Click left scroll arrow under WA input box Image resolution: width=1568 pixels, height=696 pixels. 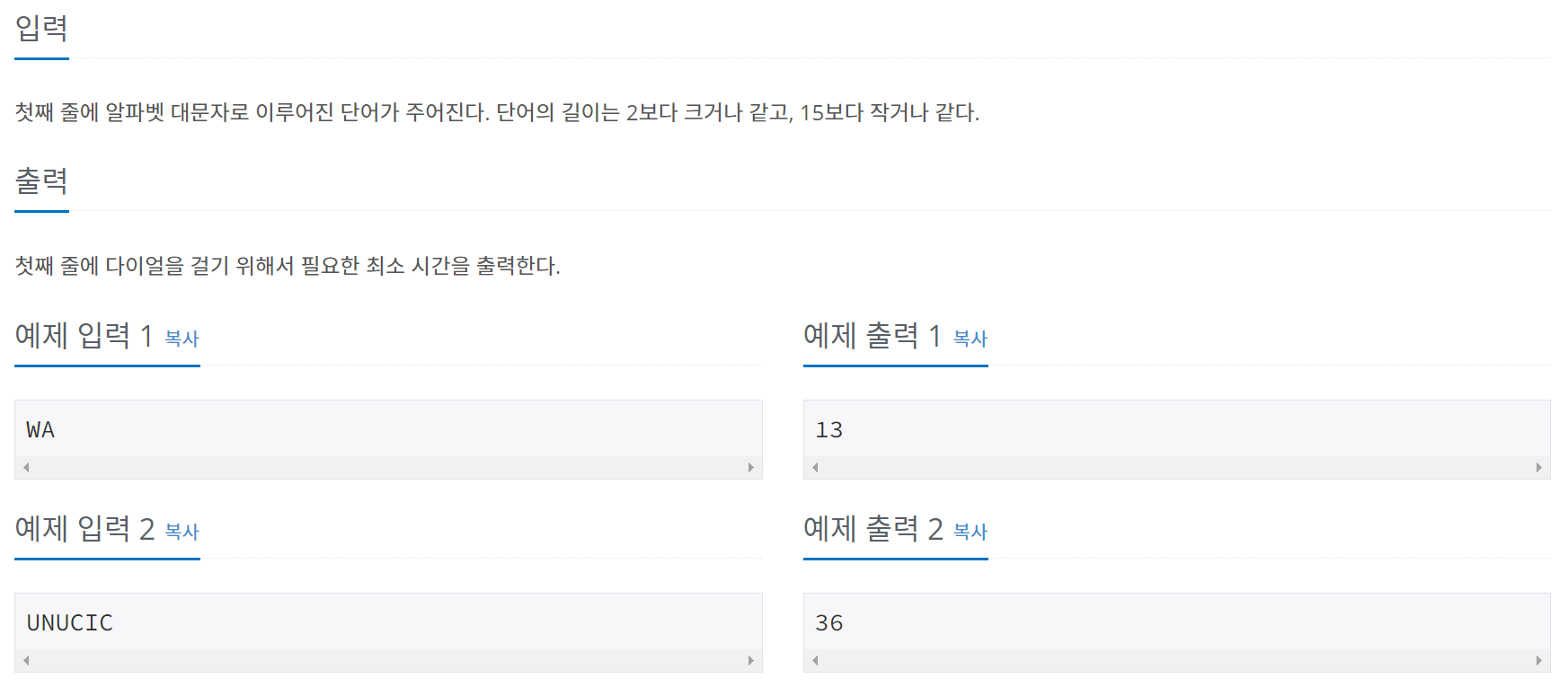coord(26,467)
